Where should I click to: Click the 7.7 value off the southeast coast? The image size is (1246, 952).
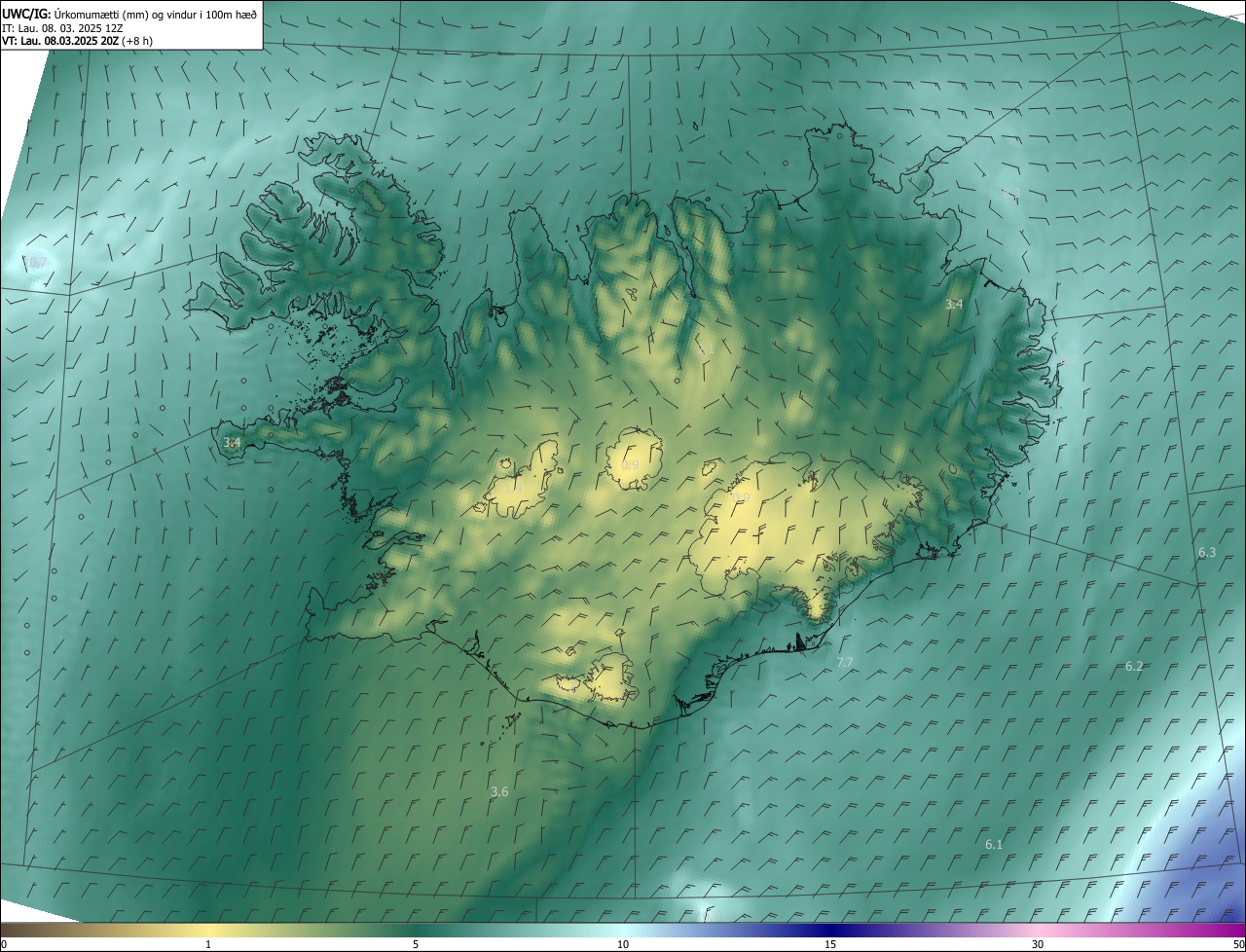click(x=845, y=662)
